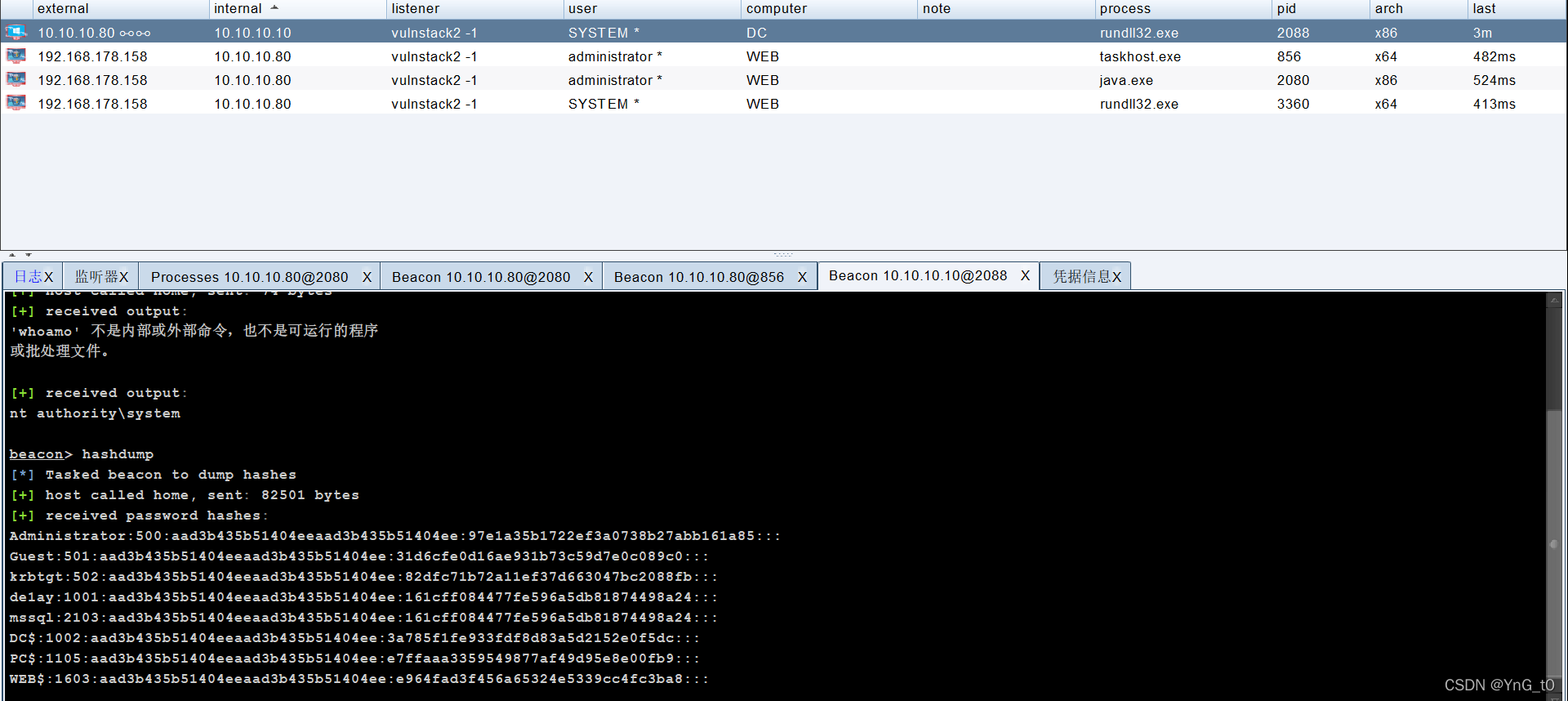Click delay:1001 hash line
The height and width of the screenshot is (701, 1568).
(x=364, y=597)
